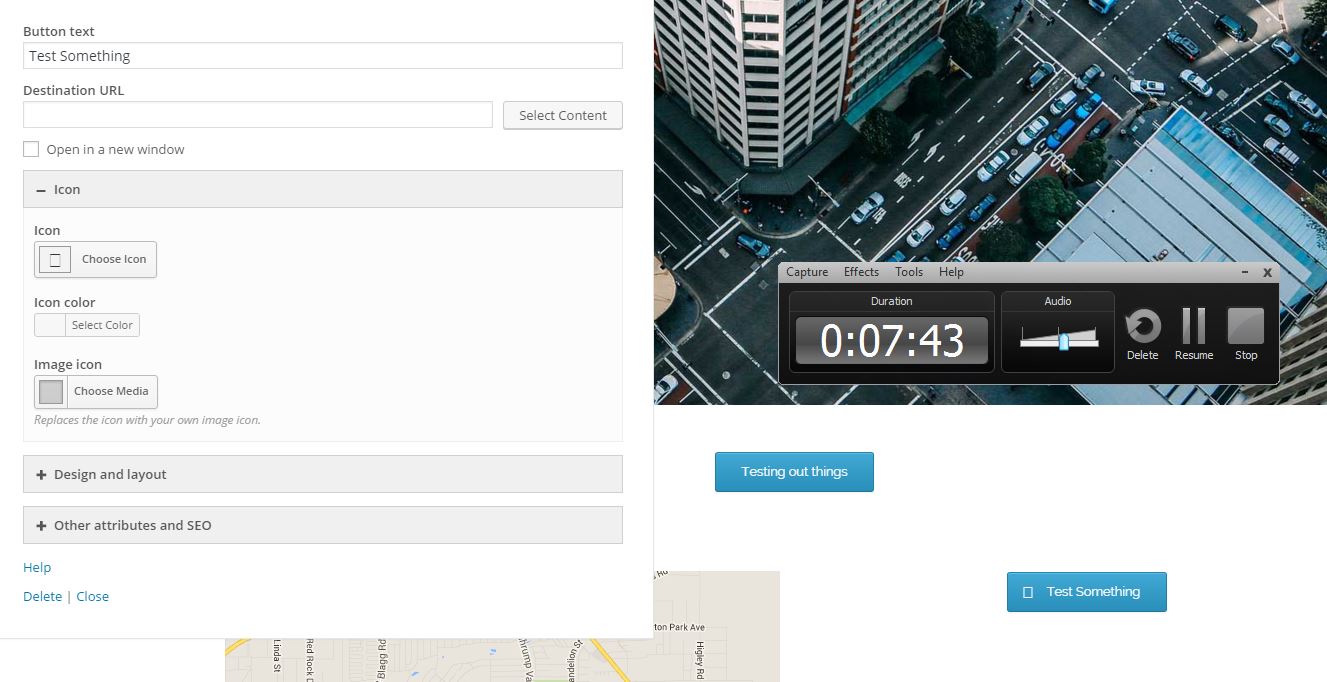Close the recorder toolbar window

click(1267, 272)
